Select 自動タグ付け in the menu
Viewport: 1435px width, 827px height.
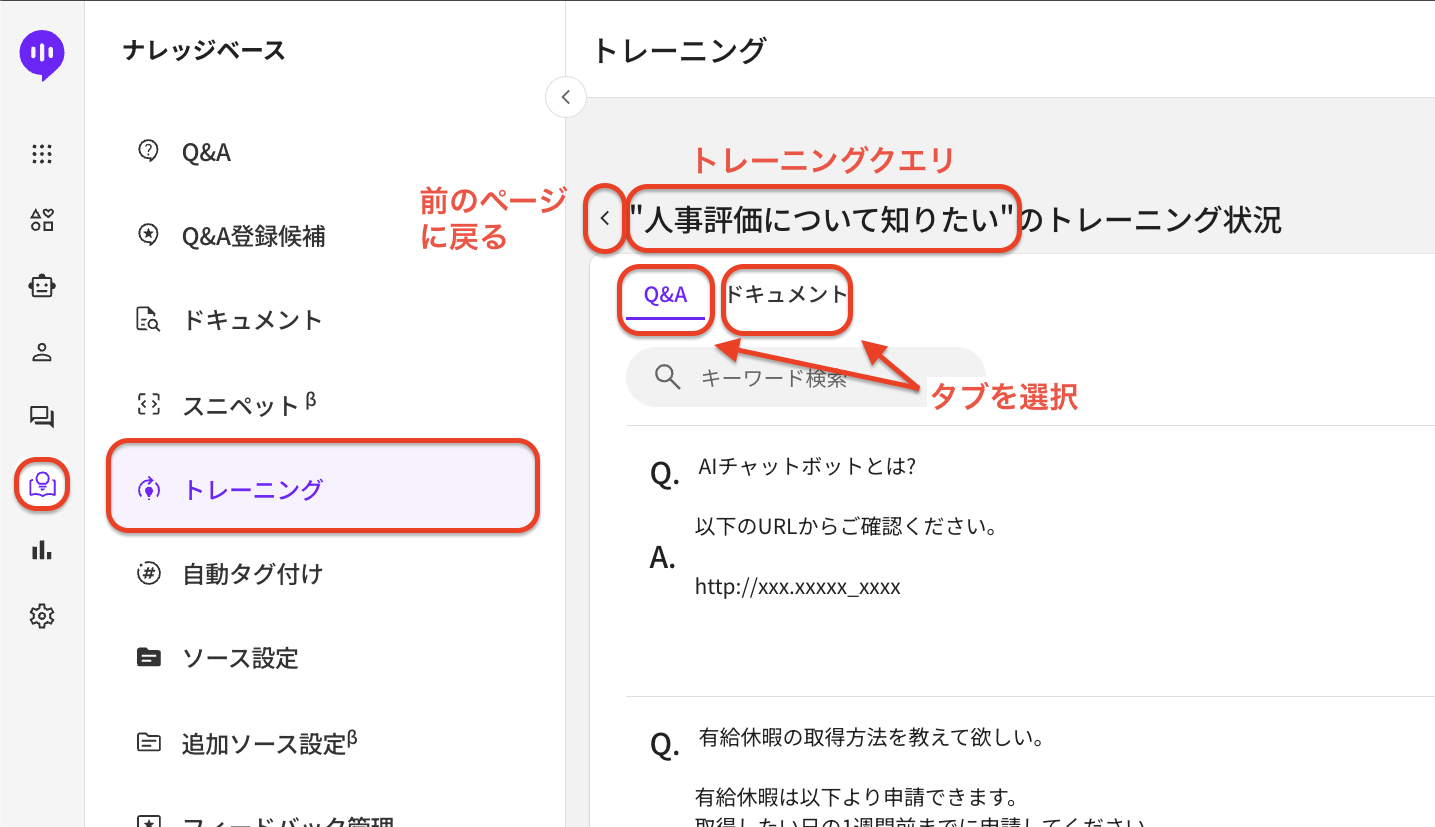[252, 574]
